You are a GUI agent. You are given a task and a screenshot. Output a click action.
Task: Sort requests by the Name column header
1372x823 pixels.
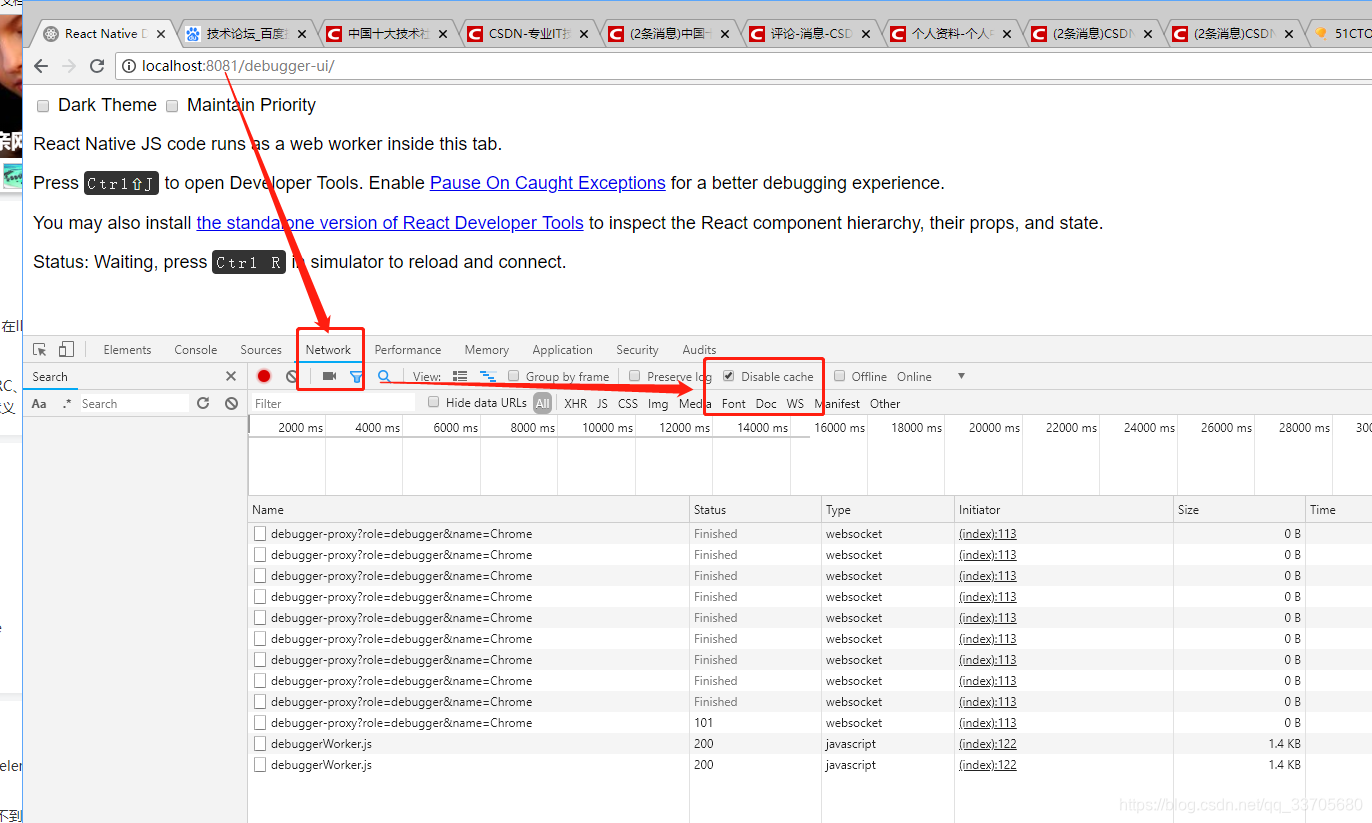[469, 509]
